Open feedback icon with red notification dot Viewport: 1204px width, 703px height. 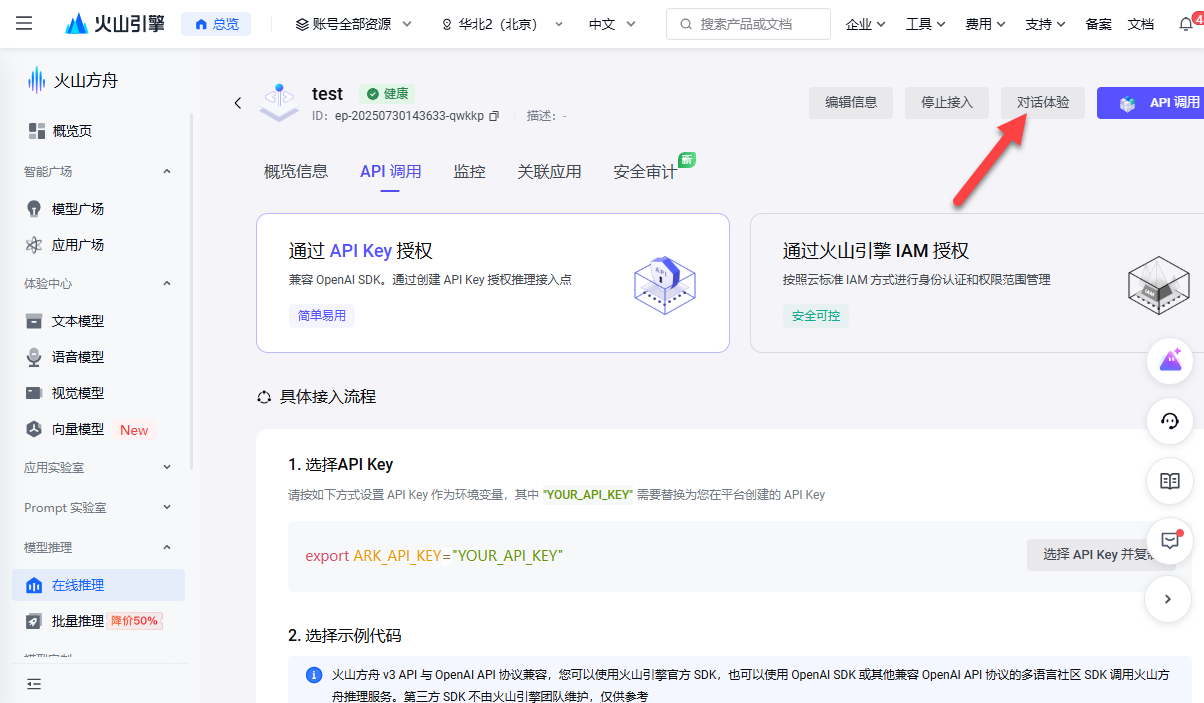pyautogui.click(x=1170, y=541)
